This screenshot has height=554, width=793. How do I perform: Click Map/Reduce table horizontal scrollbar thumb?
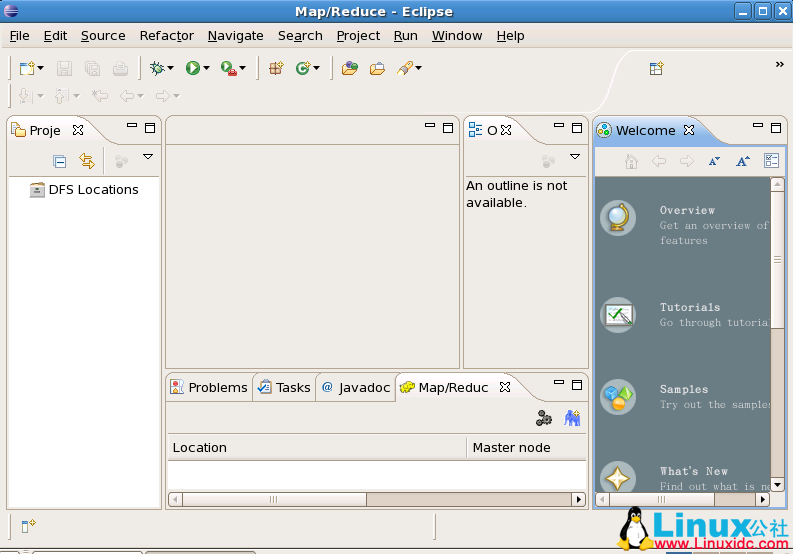tap(274, 500)
